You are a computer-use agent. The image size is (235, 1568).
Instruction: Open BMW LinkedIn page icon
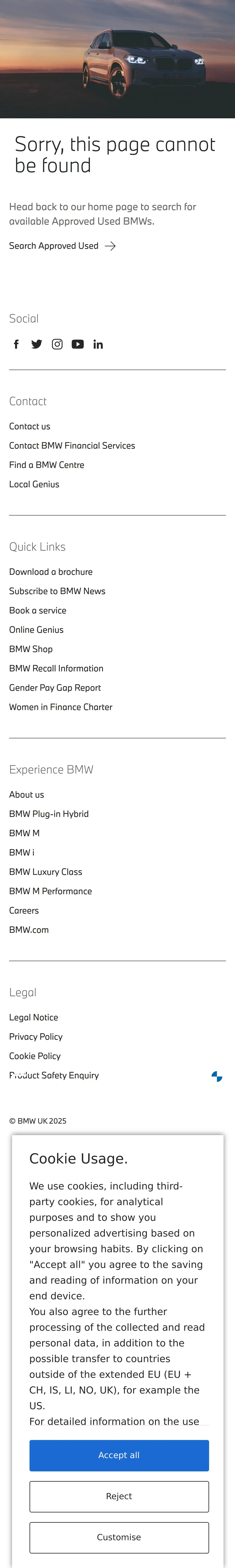pyautogui.click(x=98, y=345)
